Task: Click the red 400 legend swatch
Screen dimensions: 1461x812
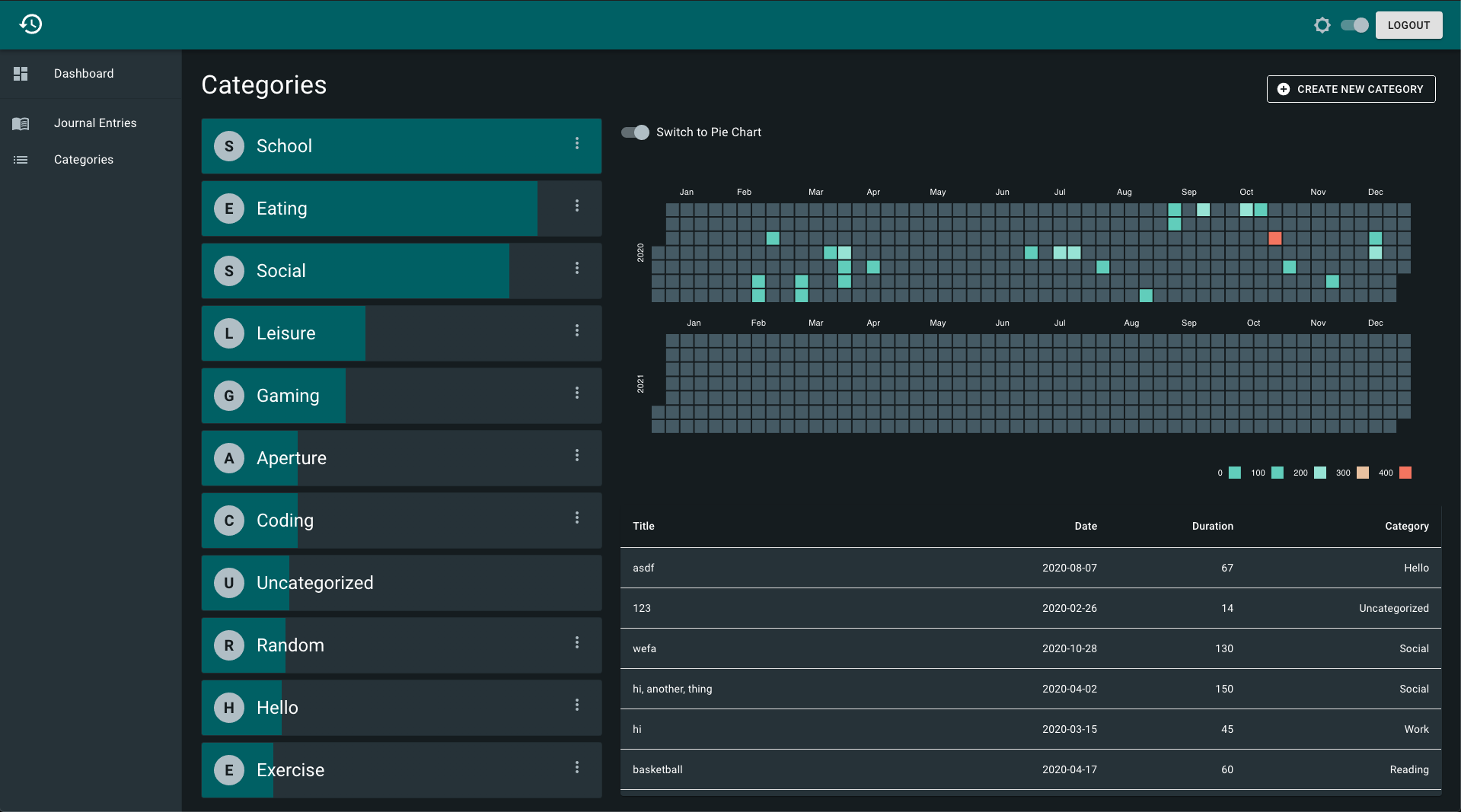Action: (1405, 473)
